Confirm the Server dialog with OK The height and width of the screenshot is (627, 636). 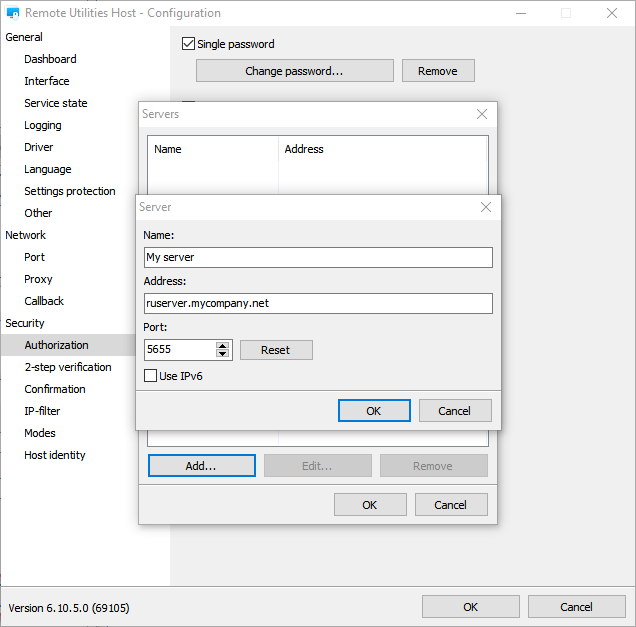[374, 411]
